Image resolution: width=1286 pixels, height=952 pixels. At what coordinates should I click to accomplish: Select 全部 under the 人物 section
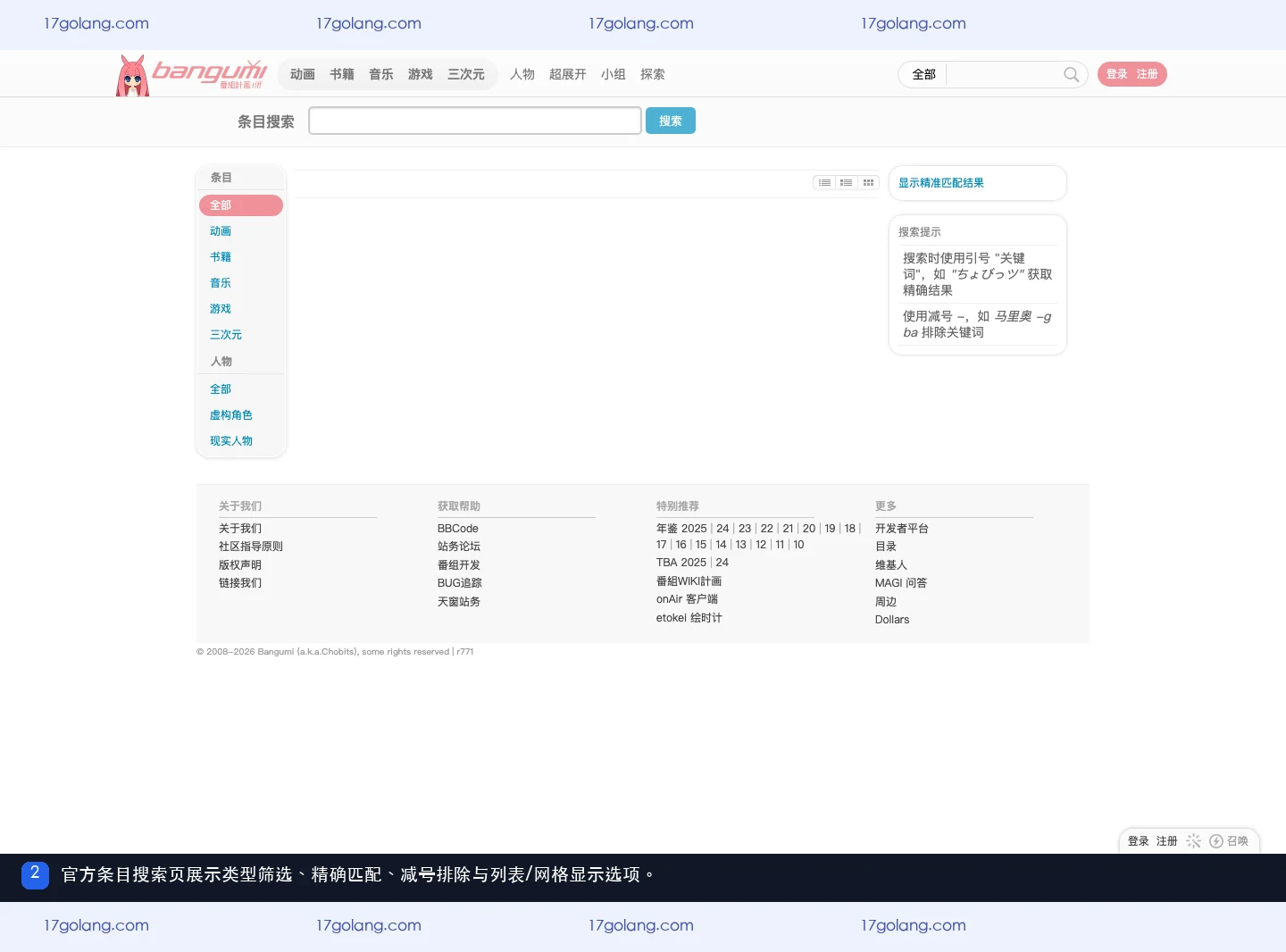[x=221, y=389]
